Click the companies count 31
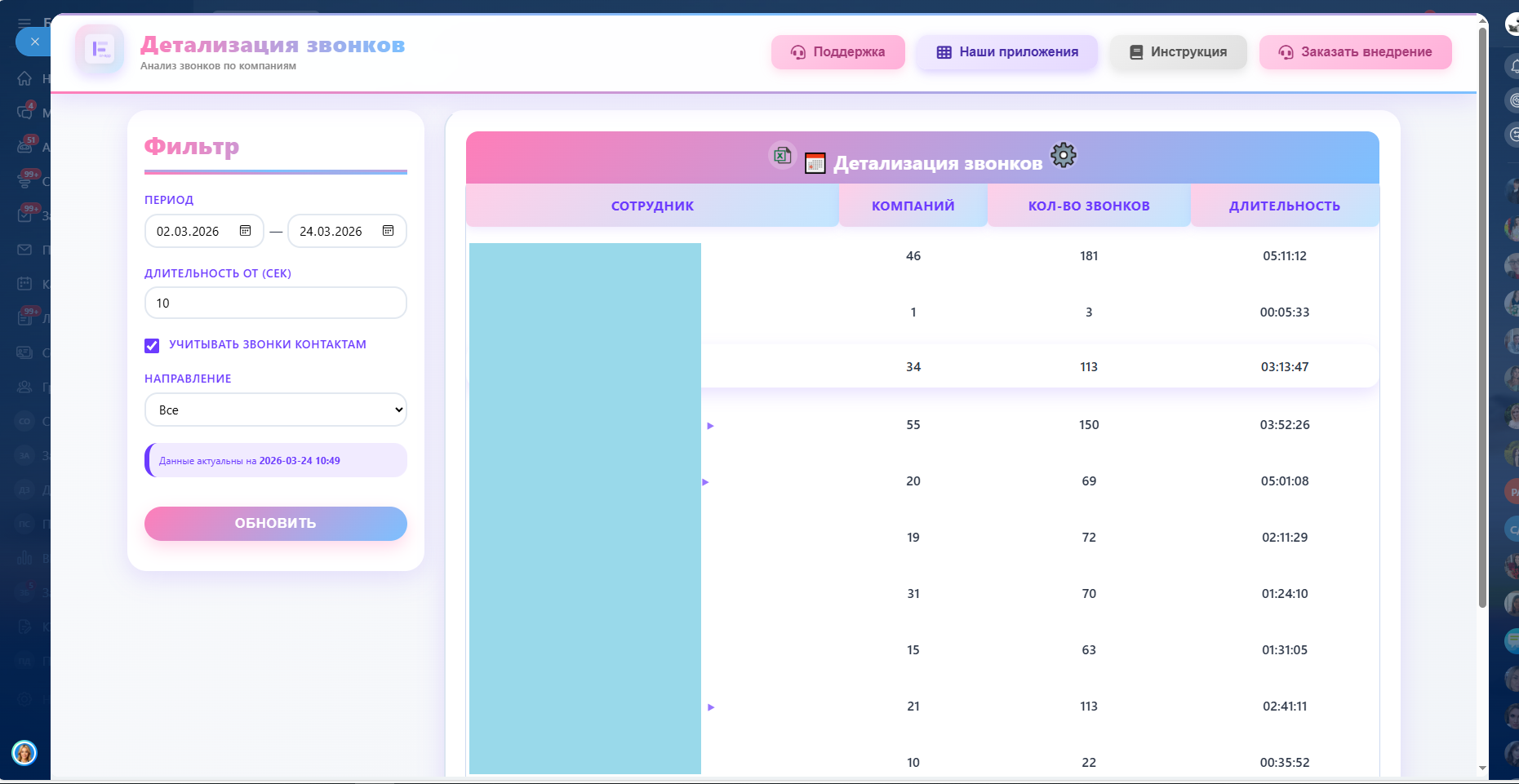Viewport: 1519px width, 784px height. (x=913, y=594)
